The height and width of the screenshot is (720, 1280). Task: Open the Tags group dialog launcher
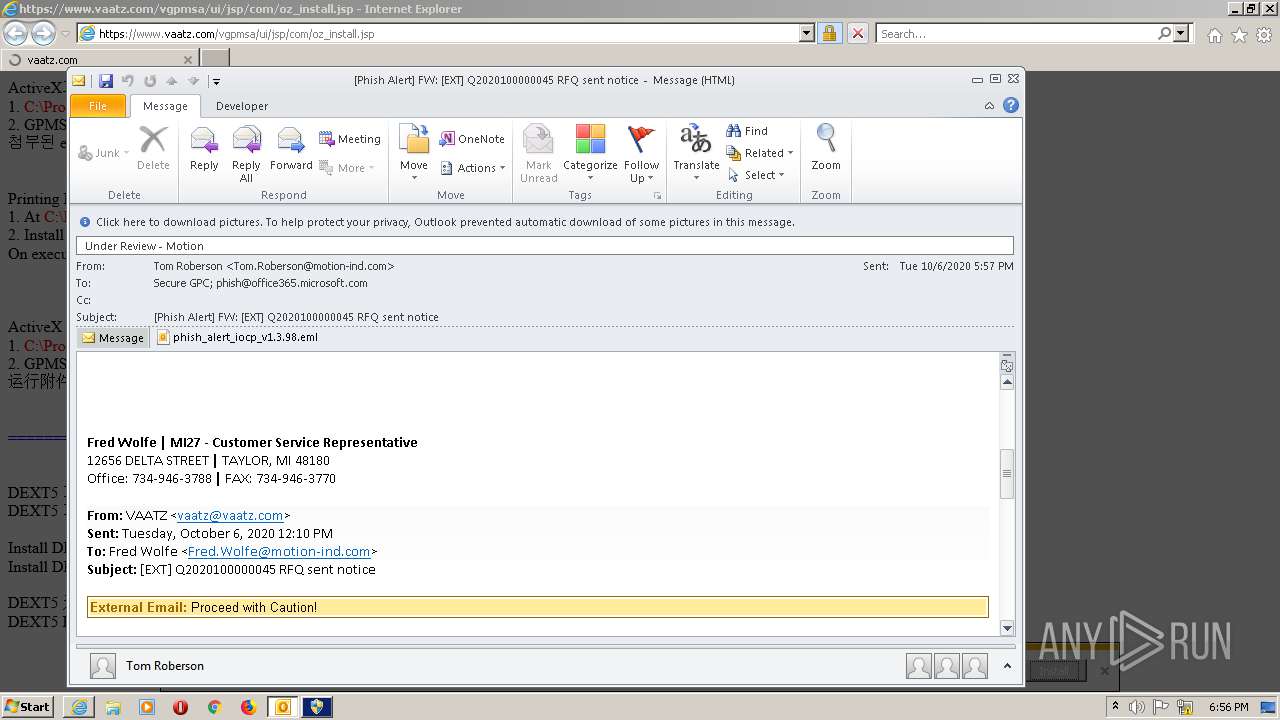pyautogui.click(x=657, y=195)
